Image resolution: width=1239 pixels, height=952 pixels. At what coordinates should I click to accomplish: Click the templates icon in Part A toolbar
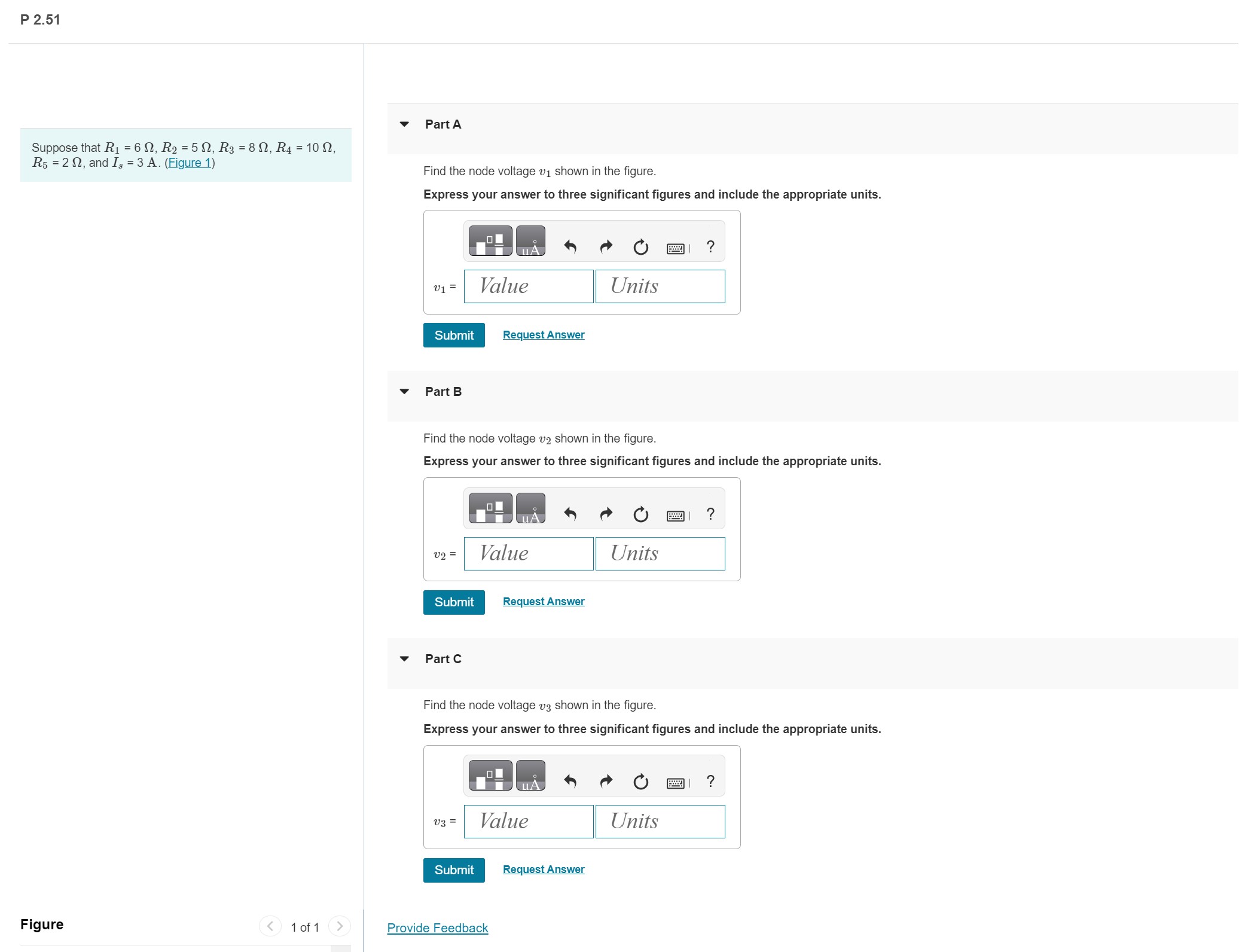490,241
